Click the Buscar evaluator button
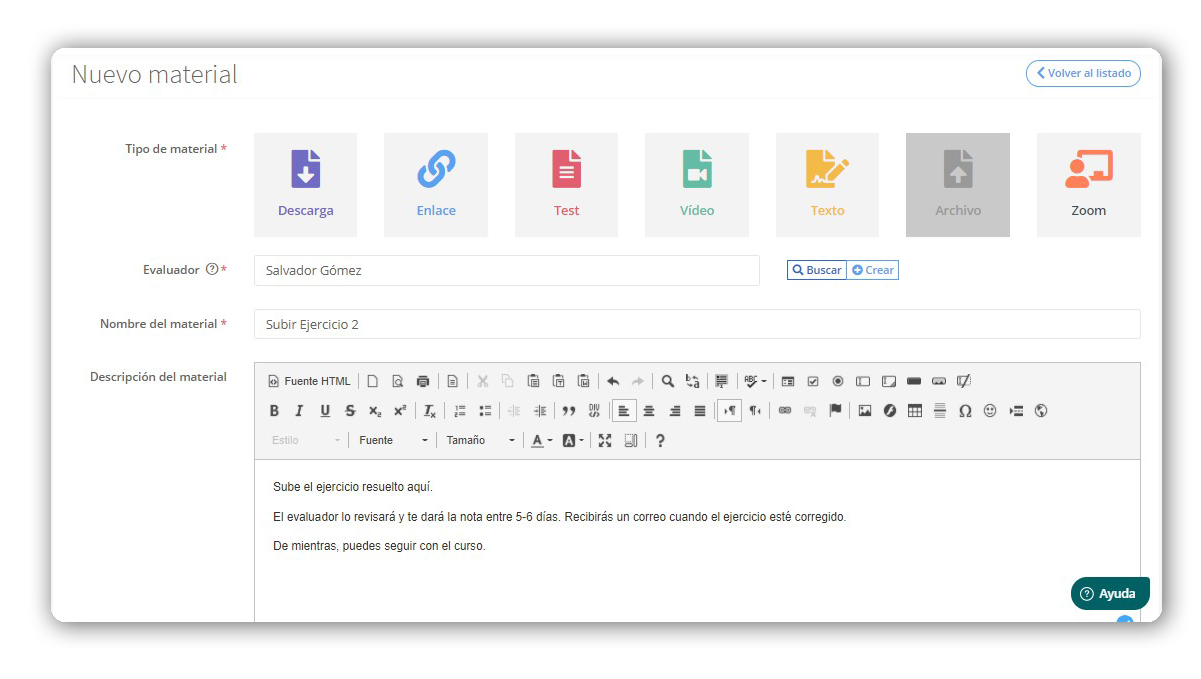Image resolution: width=1201 pixels, height=679 pixels. [817, 270]
